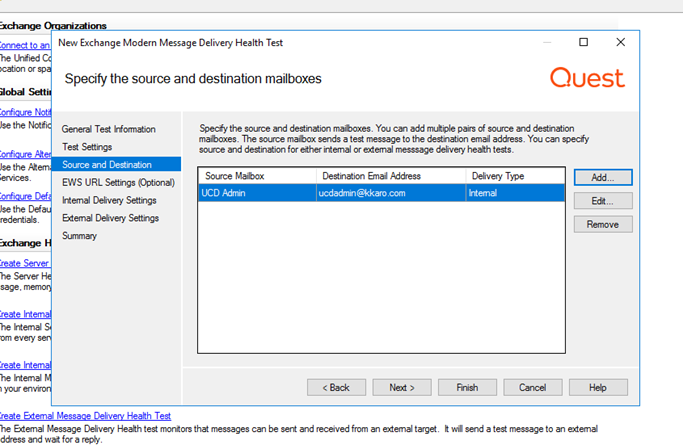Select General Test Information step
This screenshot has width=683, height=445.
[108, 129]
